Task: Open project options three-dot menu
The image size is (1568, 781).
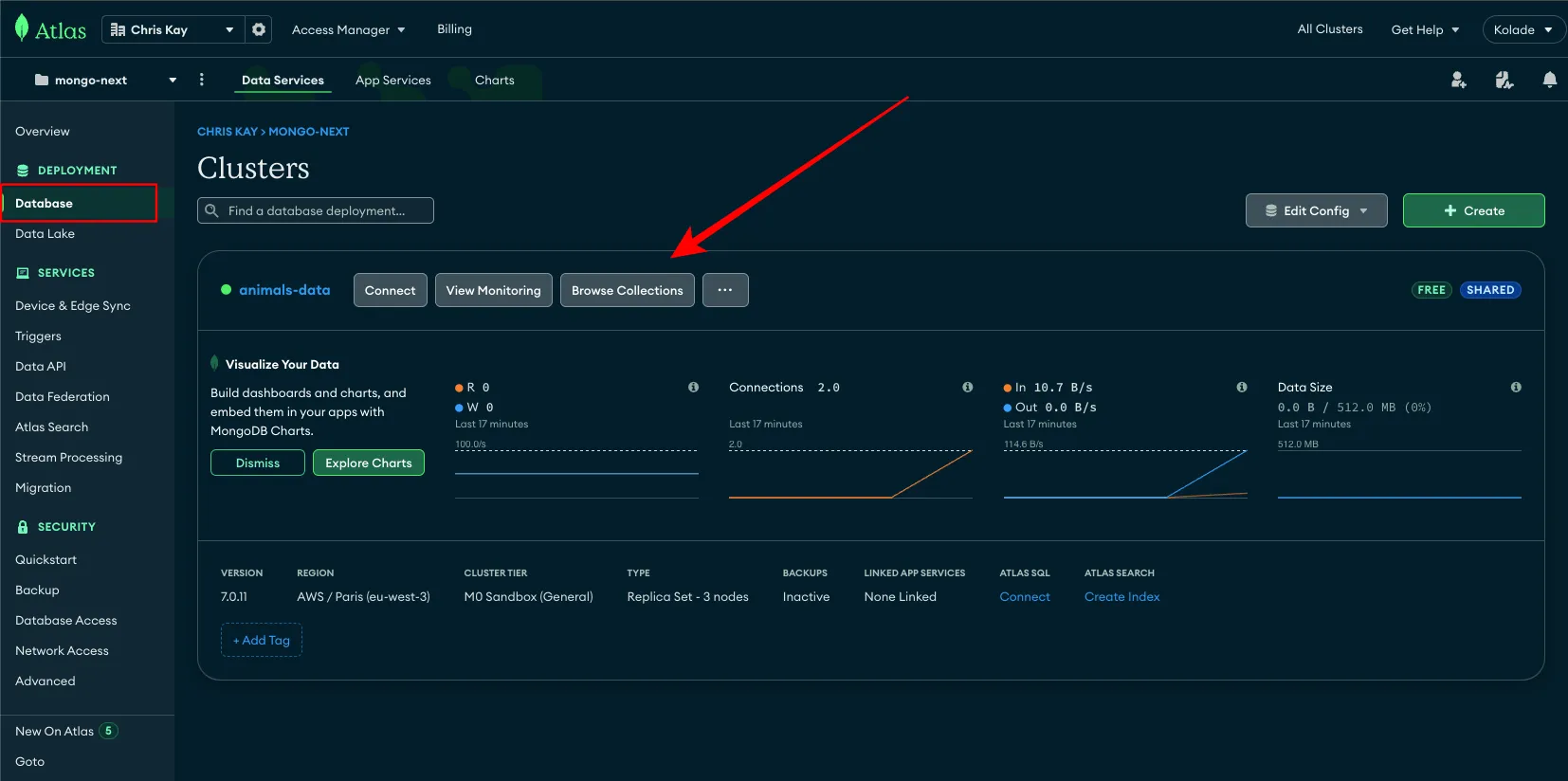Action: click(x=201, y=80)
